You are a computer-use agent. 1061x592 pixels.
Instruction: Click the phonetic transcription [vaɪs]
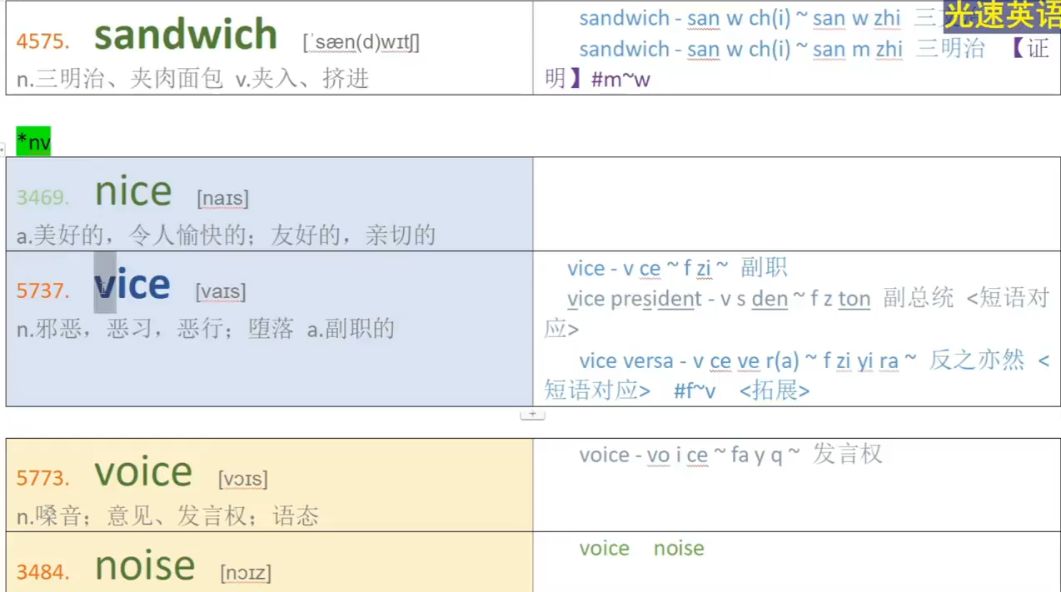[x=221, y=292]
